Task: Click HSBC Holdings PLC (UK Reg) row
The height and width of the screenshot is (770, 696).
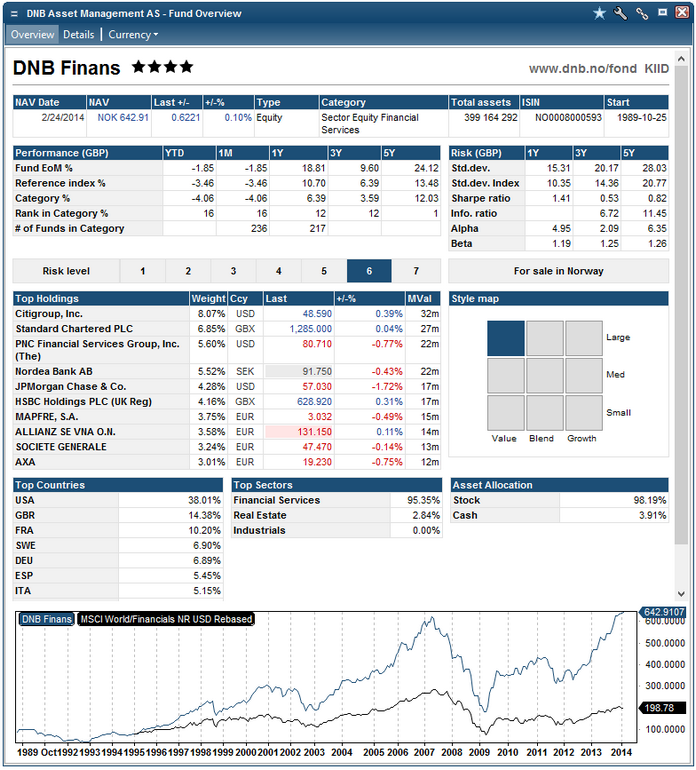Action: 226,402
